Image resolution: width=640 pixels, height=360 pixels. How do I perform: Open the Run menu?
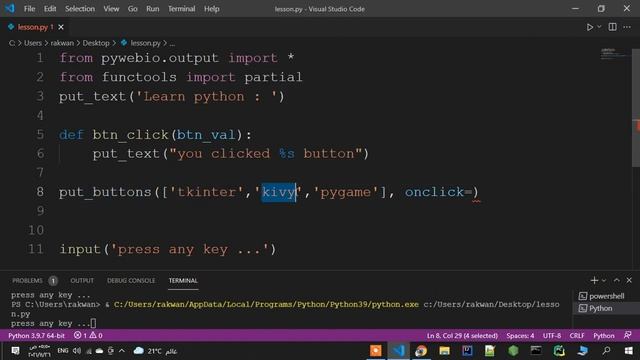coord(153,9)
